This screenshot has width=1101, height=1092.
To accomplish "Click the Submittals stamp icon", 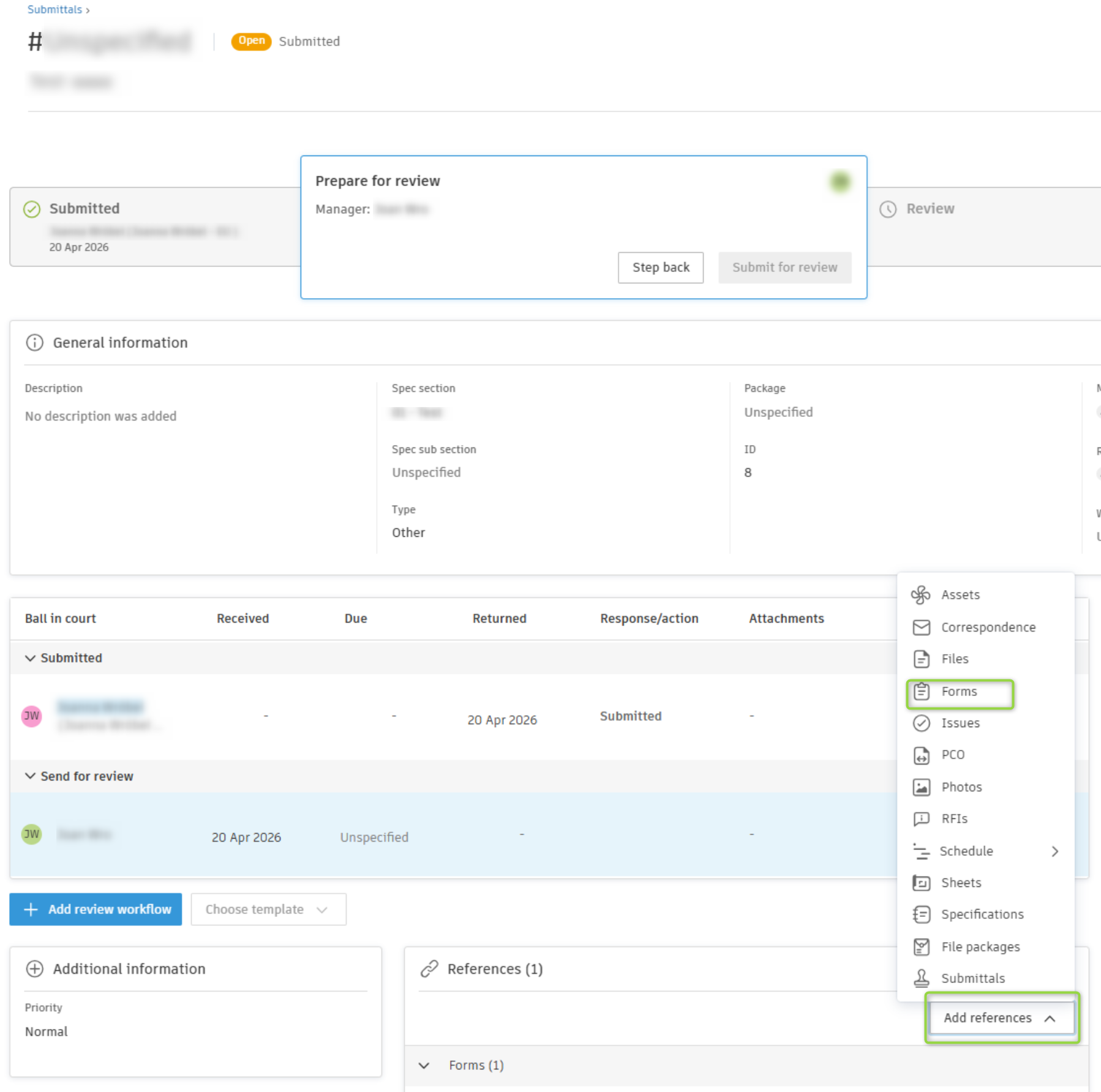I will 921,978.
